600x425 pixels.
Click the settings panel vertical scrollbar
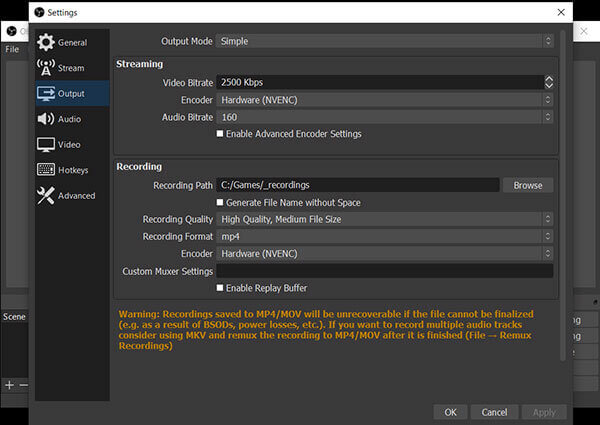tap(562, 195)
